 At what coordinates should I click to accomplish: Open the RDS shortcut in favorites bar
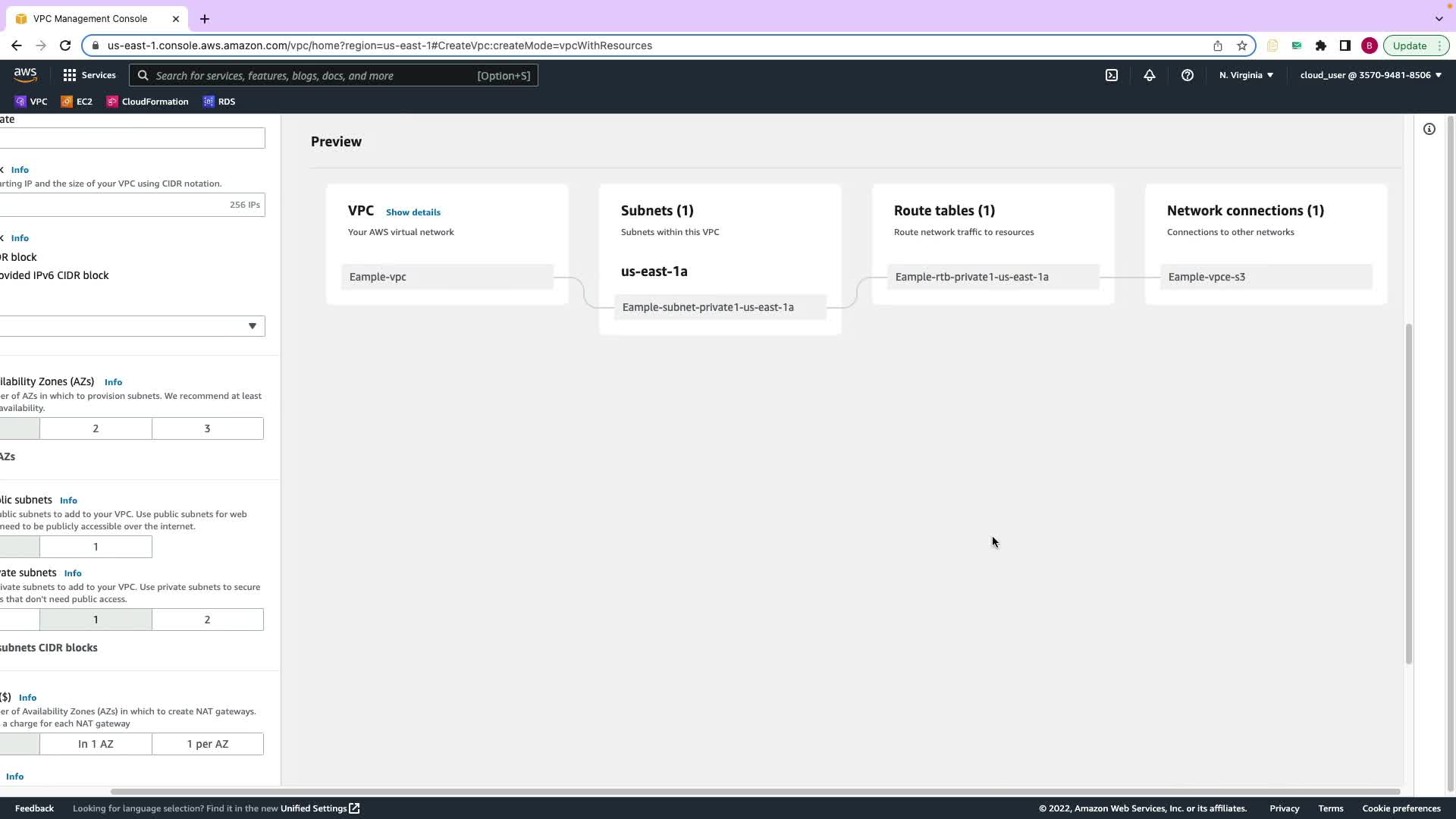[219, 102]
